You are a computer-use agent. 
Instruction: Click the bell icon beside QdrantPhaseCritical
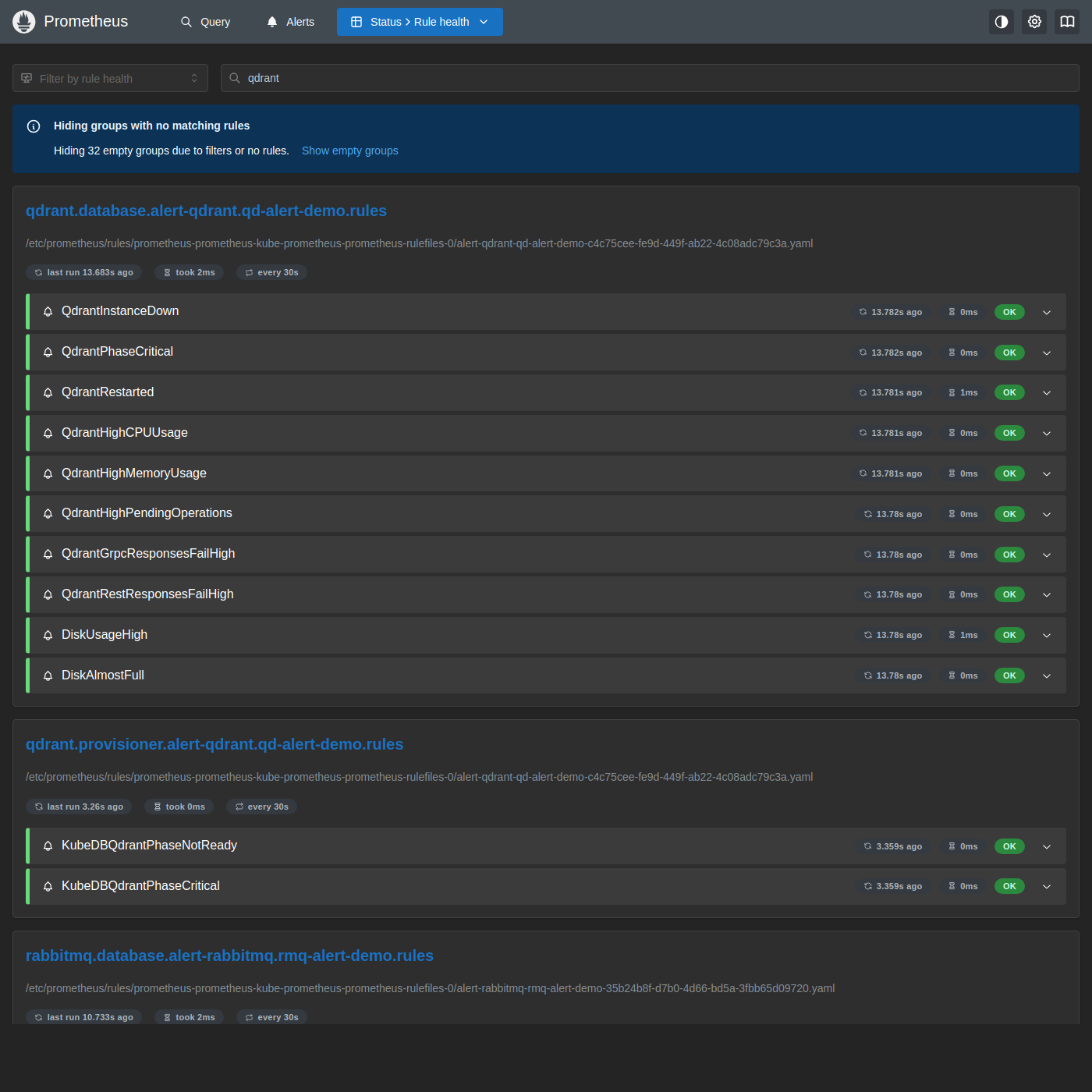[x=48, y=352]
